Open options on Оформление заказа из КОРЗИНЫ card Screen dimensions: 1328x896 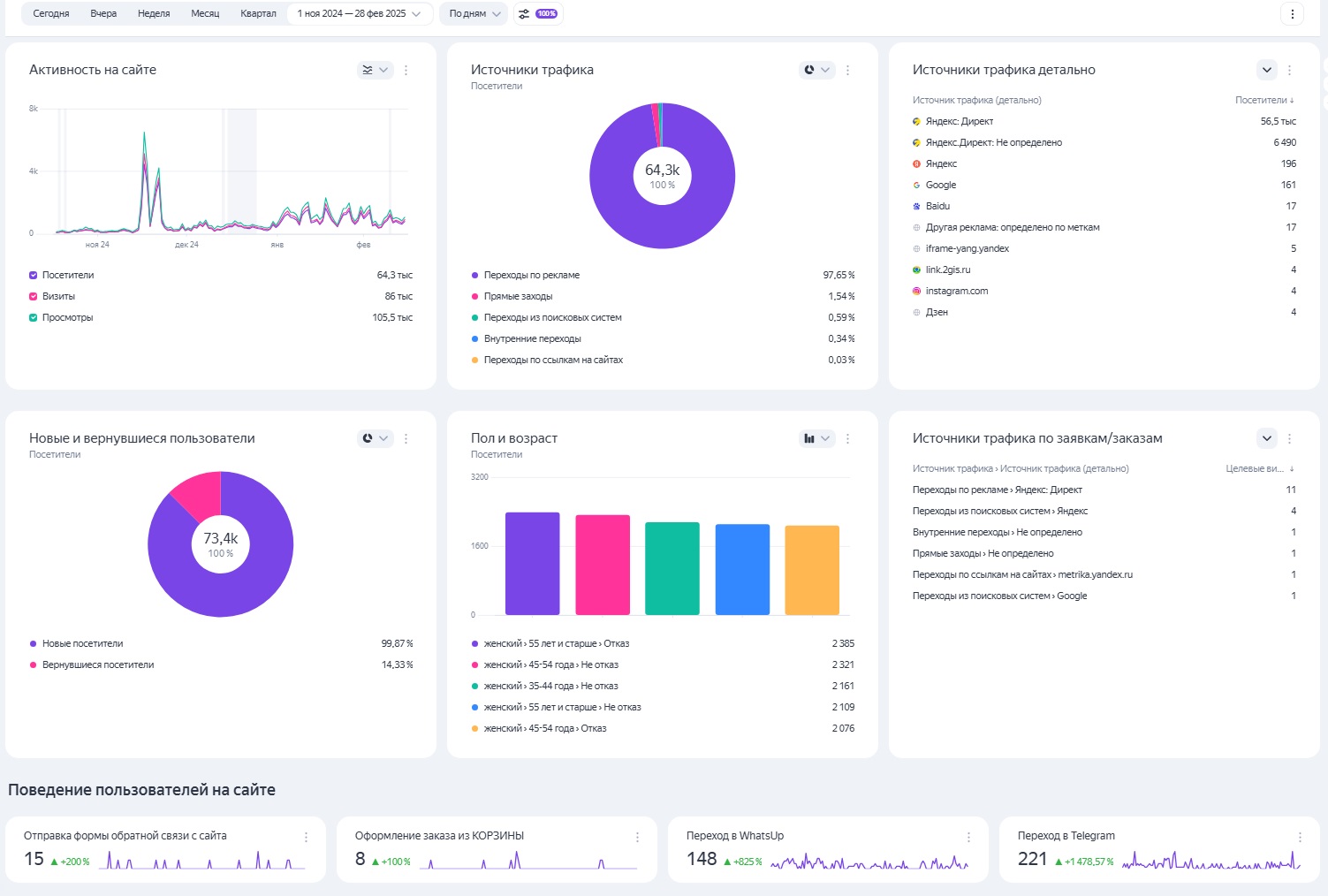[637, 837]
